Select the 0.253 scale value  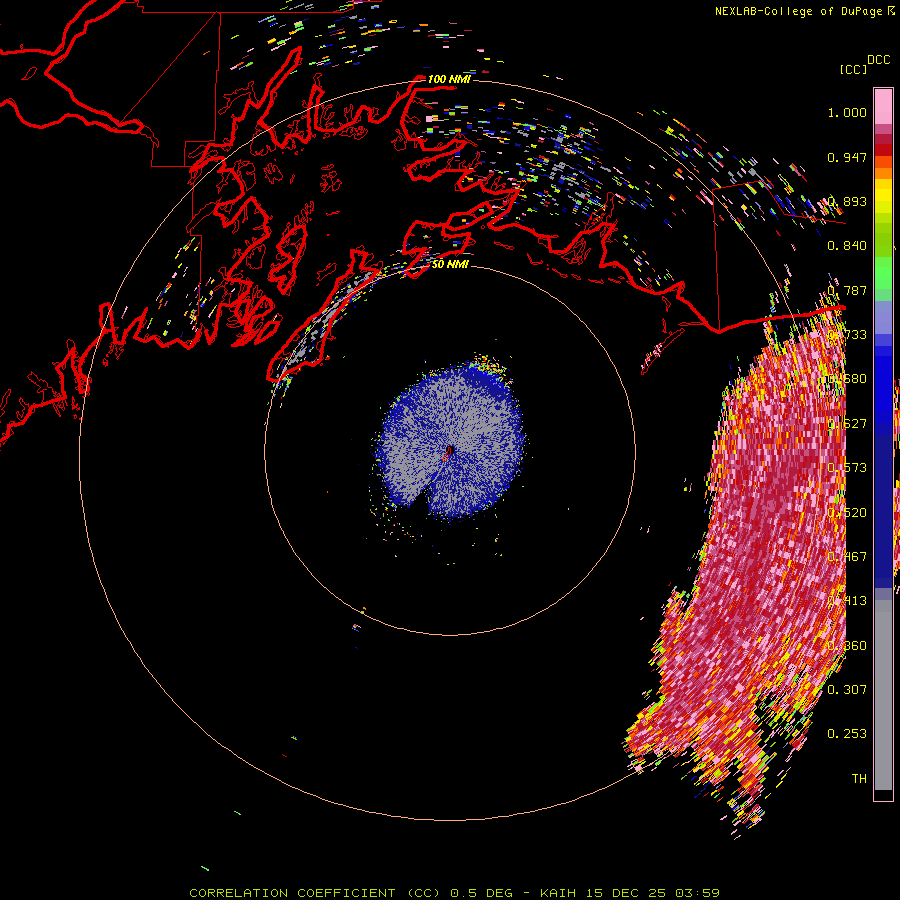847,734
